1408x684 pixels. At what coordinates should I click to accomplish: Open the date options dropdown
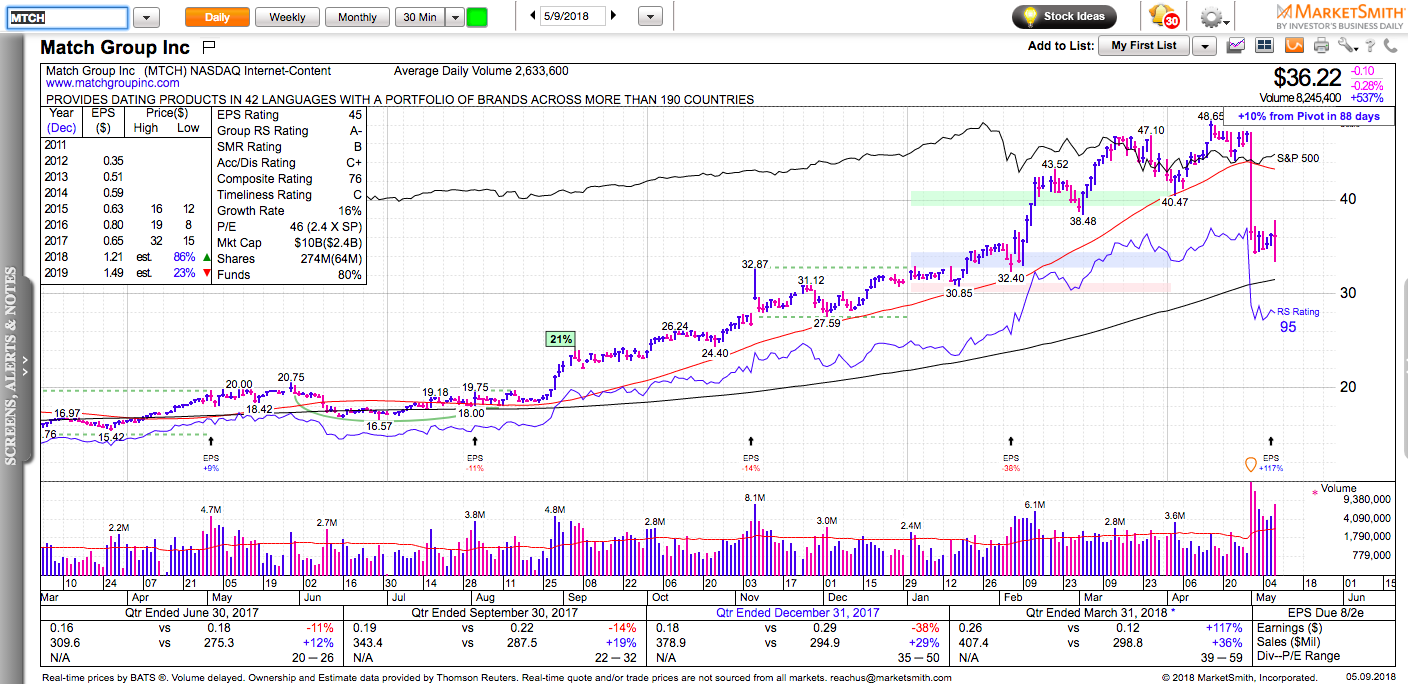pyautogui.click(x=650, y=17)
